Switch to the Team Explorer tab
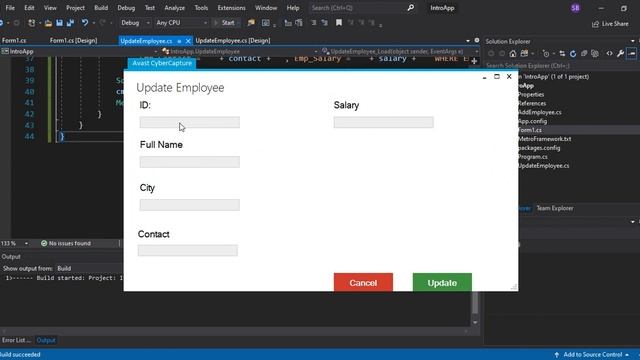Image resolution: width=640 pixels, height=360 pixels. pos(555,208)
